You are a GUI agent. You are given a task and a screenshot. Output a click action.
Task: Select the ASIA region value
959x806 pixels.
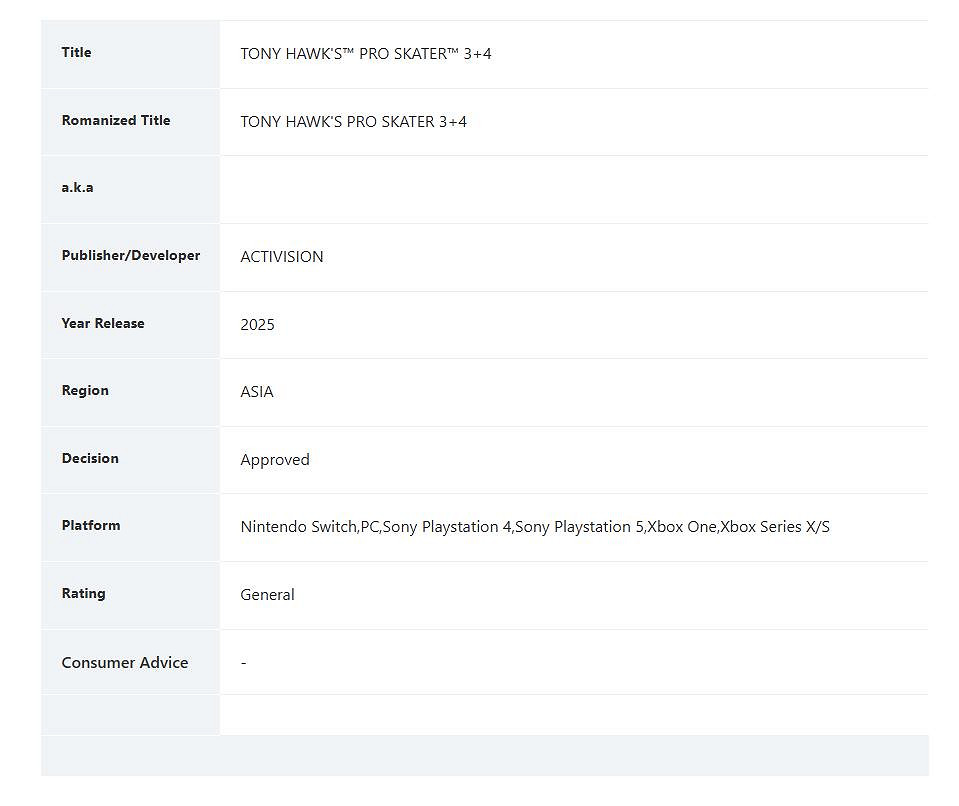(x=257, y=392)
